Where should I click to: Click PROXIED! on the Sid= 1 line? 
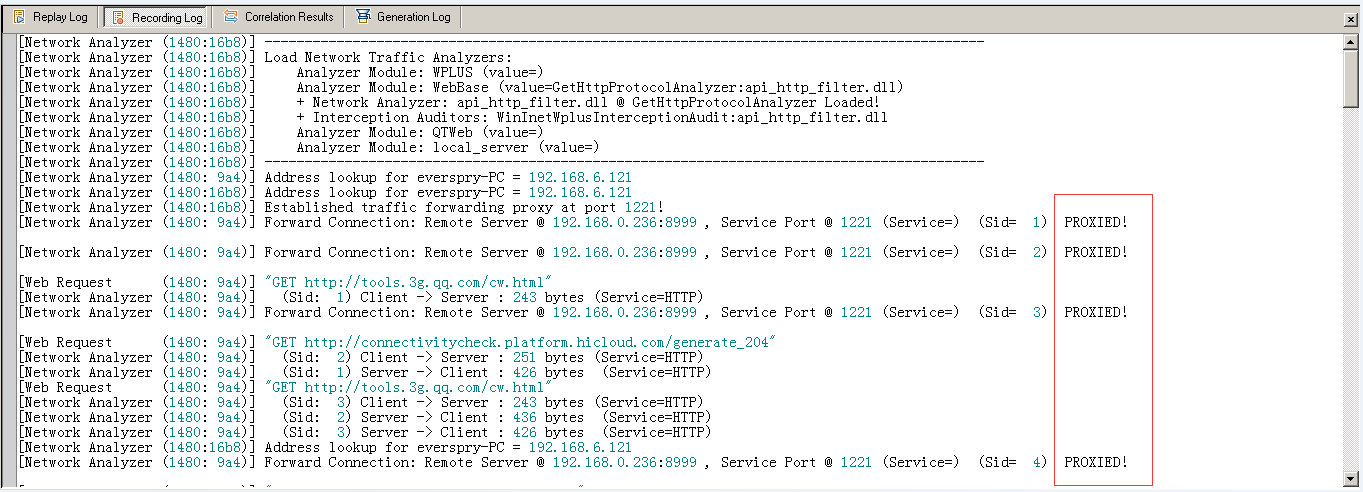click(x=1096, y=222)
